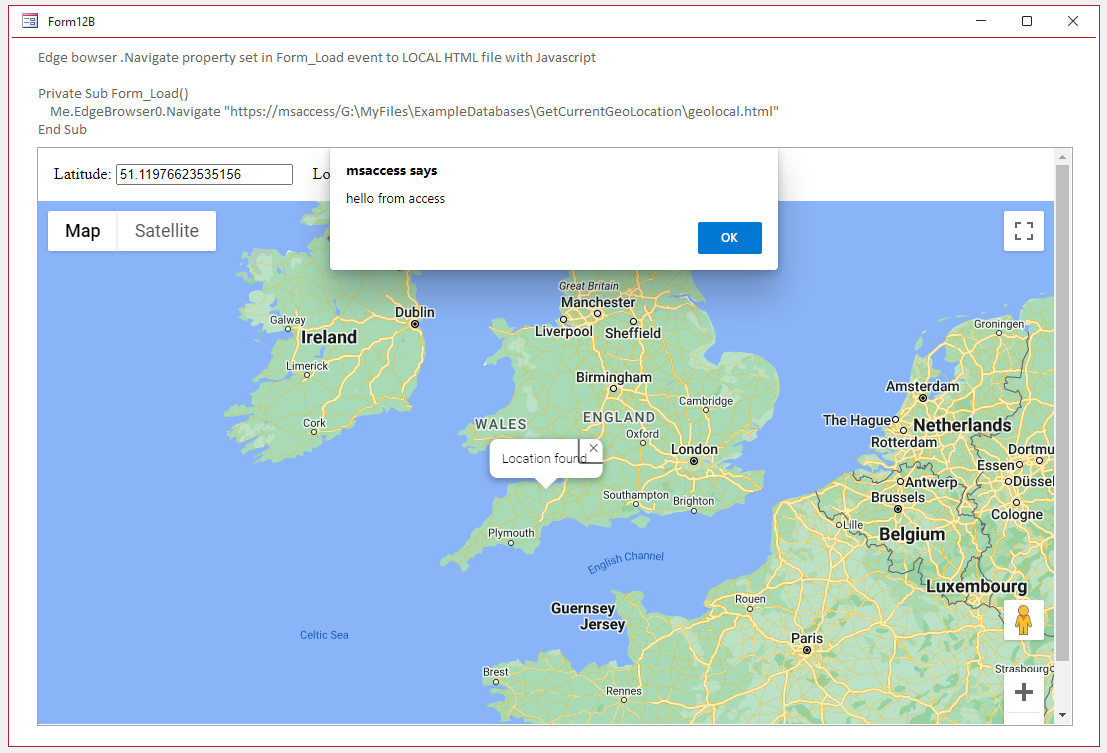Click the Birmingham label on map
Image resolution: width=1107 pixels, height=753 pixels.
[614, 377]
